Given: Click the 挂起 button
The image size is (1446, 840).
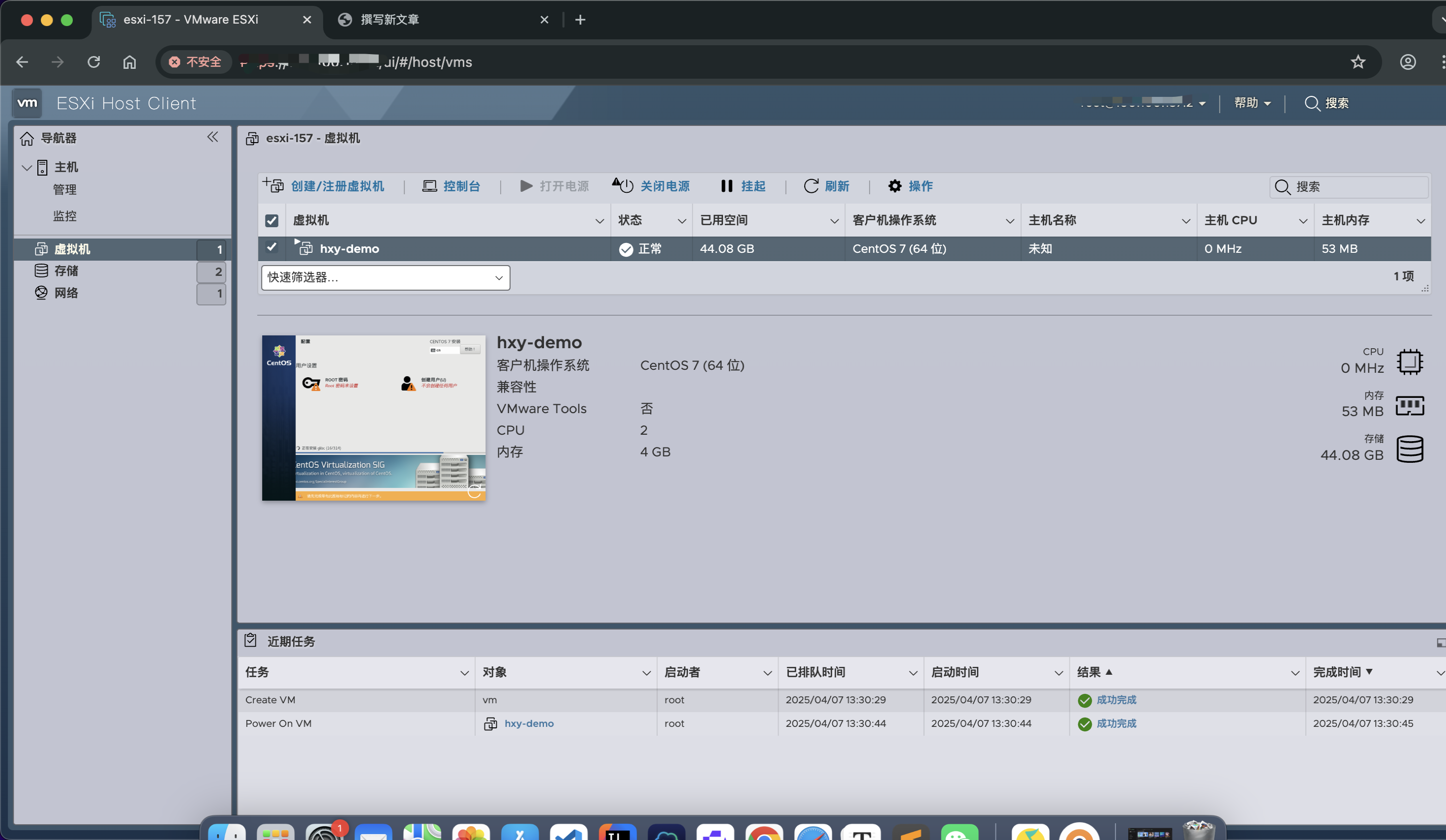Looking at the screenshot, I should (743, 186).
